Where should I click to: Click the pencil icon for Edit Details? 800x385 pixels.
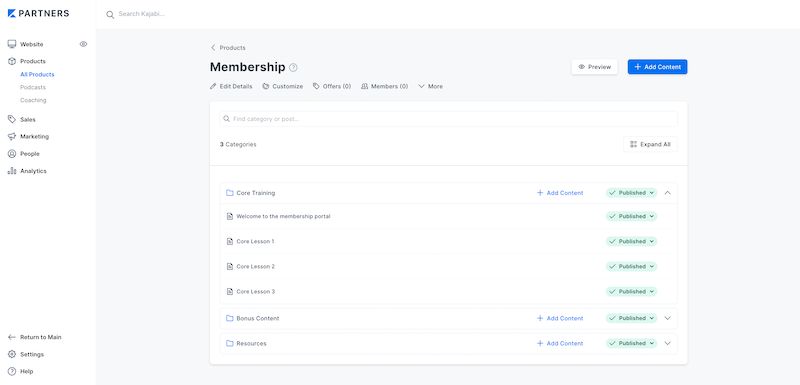point(213,86)
